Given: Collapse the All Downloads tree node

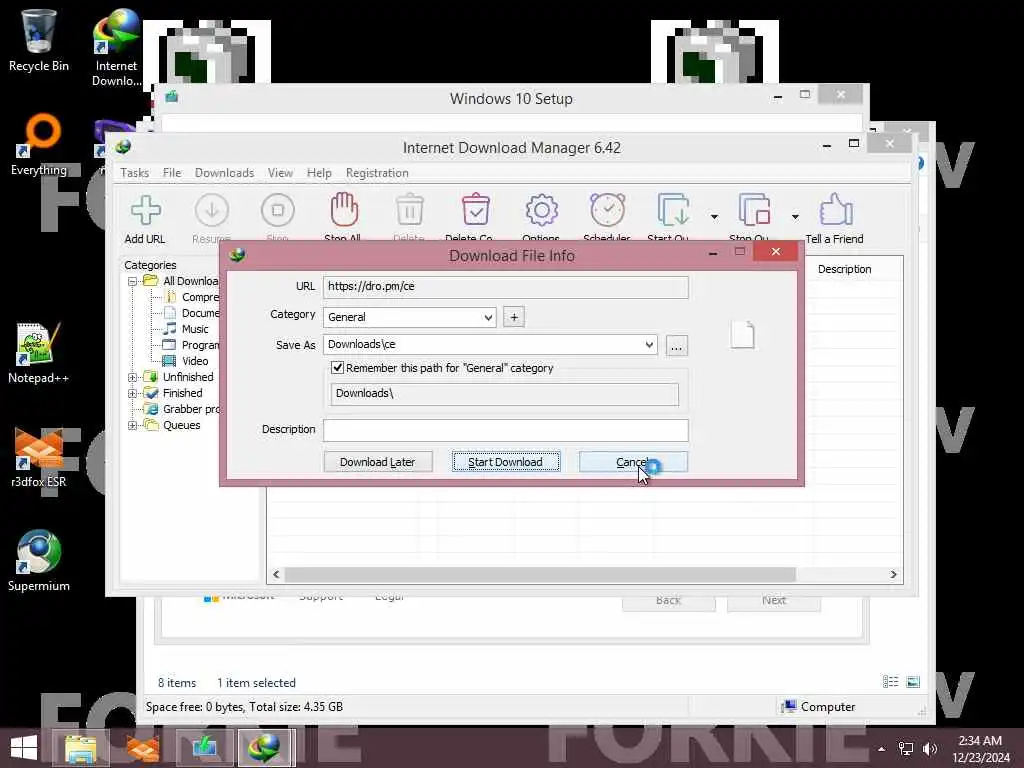Looking at the screenshot, I should pos(133,281).
